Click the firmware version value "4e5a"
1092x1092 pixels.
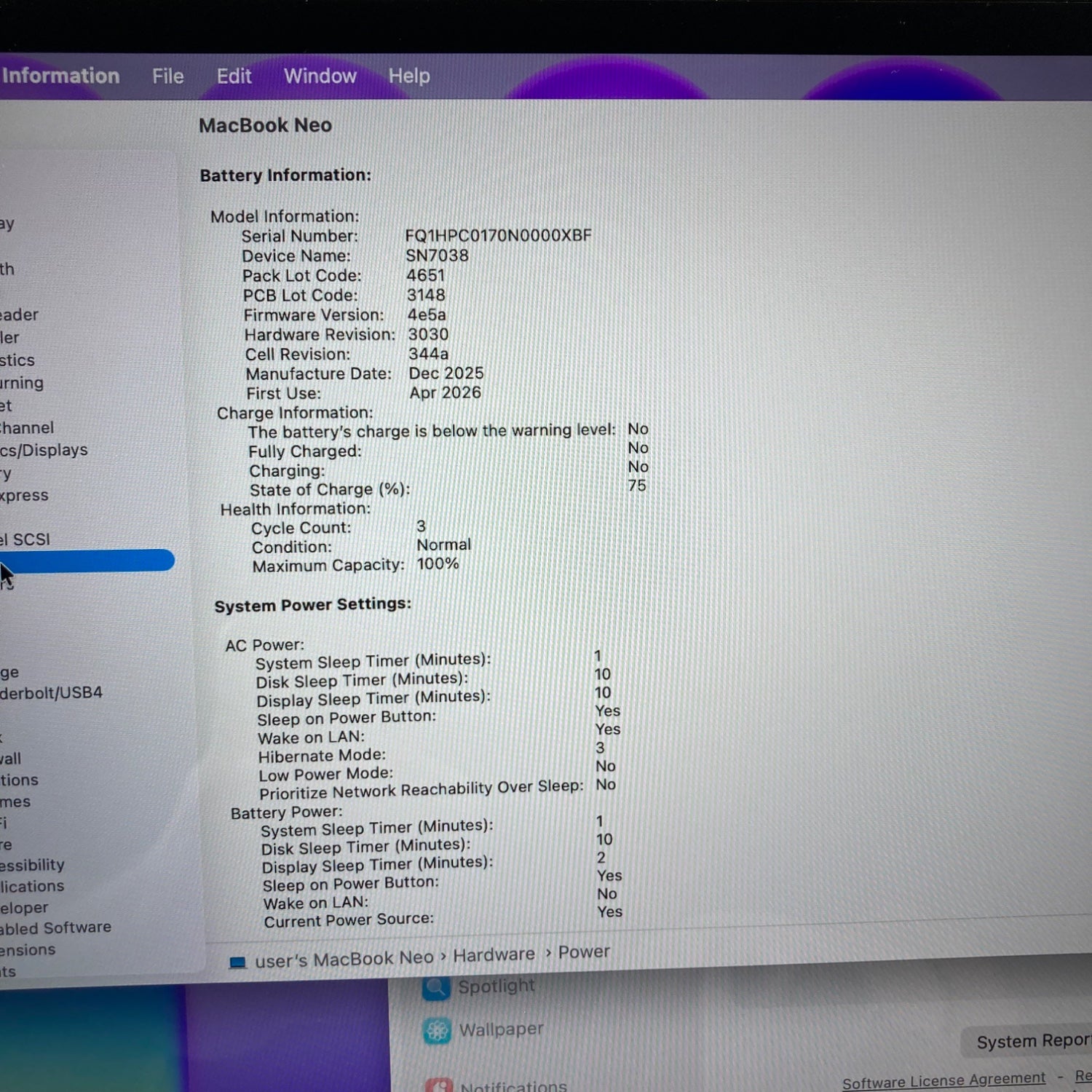(427, 314)
